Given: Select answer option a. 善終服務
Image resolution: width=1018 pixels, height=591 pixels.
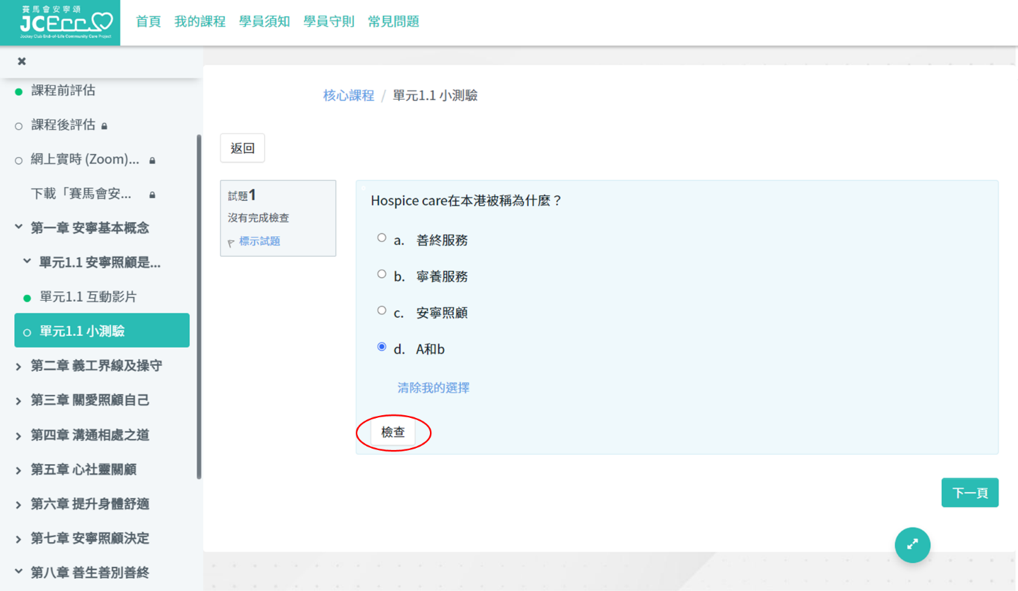Looking at the screenshot, I should (381, 238).
